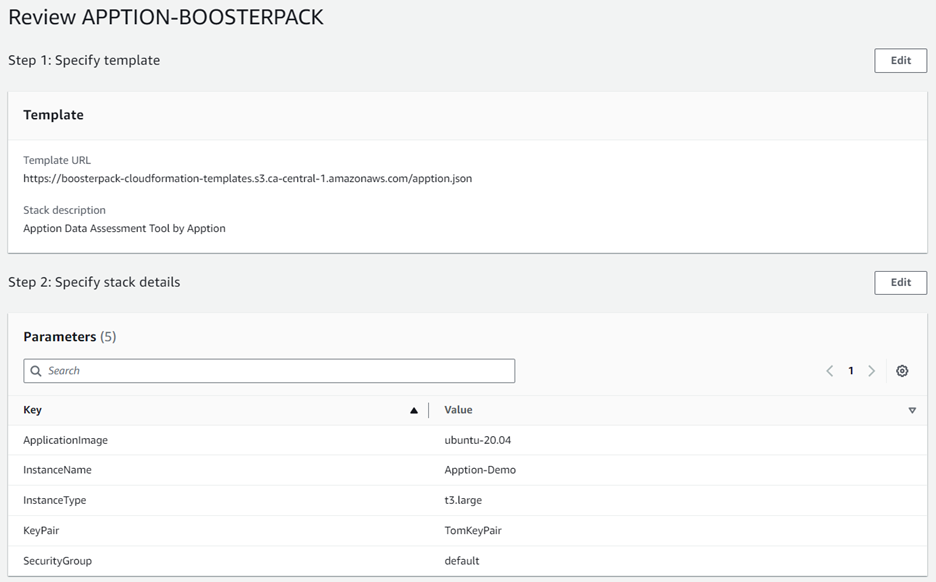Click the Value column header label
936x582 pixels.
point(458,410)
